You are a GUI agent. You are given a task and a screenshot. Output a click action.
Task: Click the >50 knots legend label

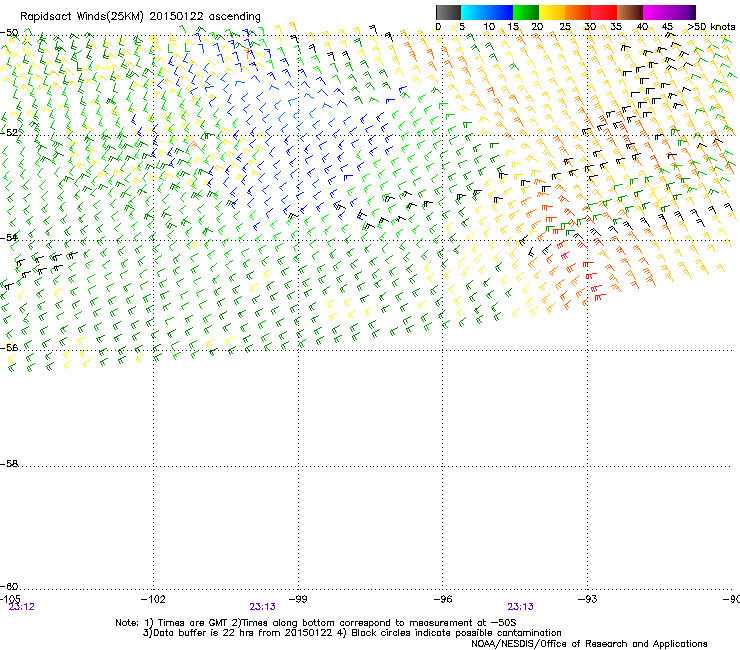click(x=711, y=27)
